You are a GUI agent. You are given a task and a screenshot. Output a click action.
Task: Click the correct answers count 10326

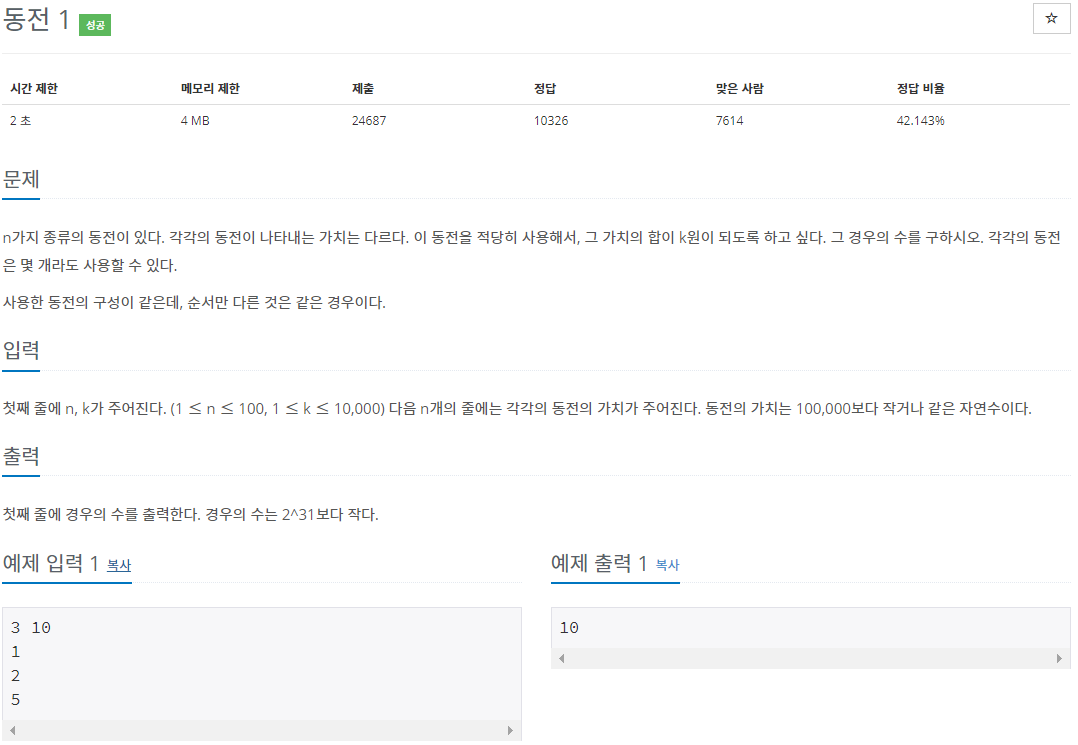click(x=551, y=121)
